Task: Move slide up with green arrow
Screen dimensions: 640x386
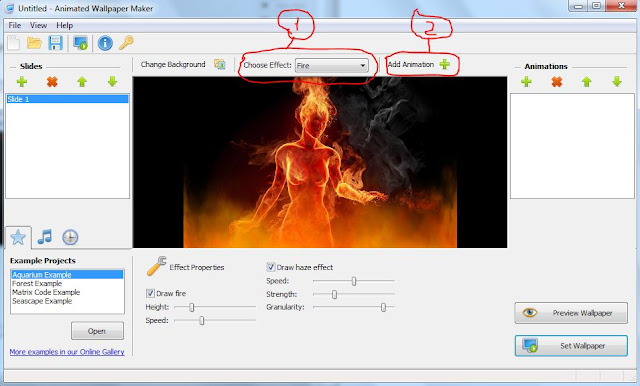Action: click(82, 82)
